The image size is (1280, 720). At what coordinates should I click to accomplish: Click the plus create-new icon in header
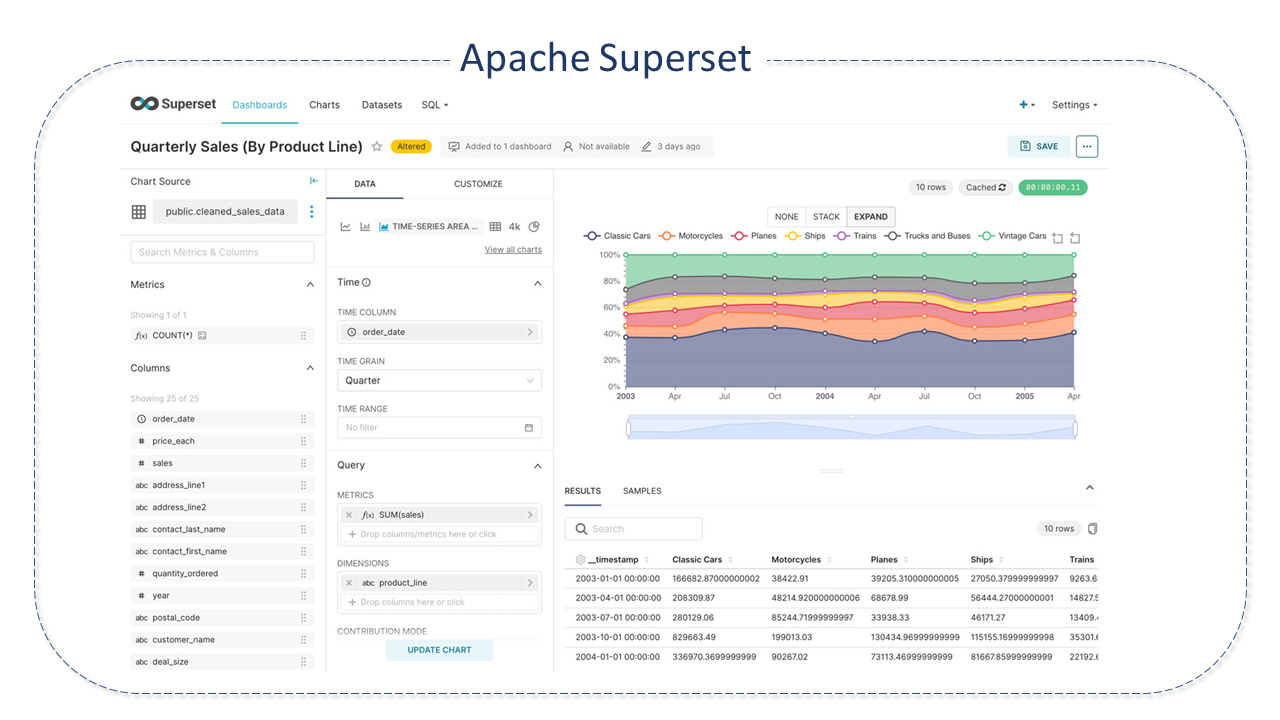click(1027, 105)
